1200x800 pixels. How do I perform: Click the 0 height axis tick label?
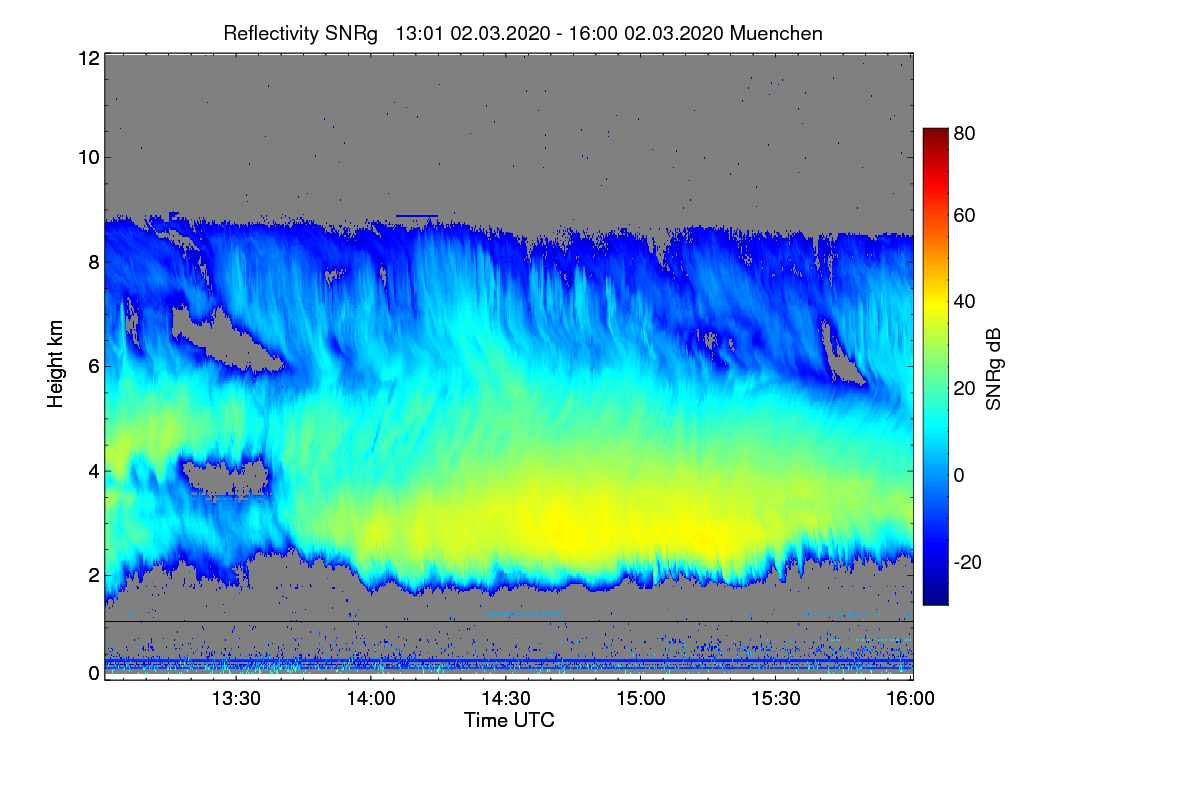[93, 673]
